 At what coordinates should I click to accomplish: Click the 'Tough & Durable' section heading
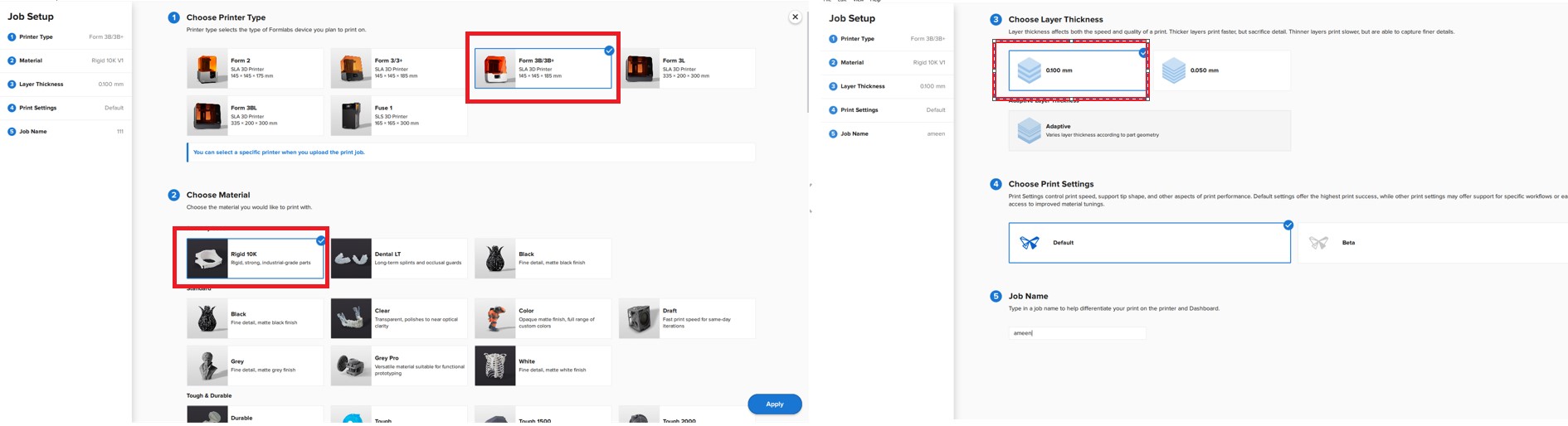click(x=209, y=395)
